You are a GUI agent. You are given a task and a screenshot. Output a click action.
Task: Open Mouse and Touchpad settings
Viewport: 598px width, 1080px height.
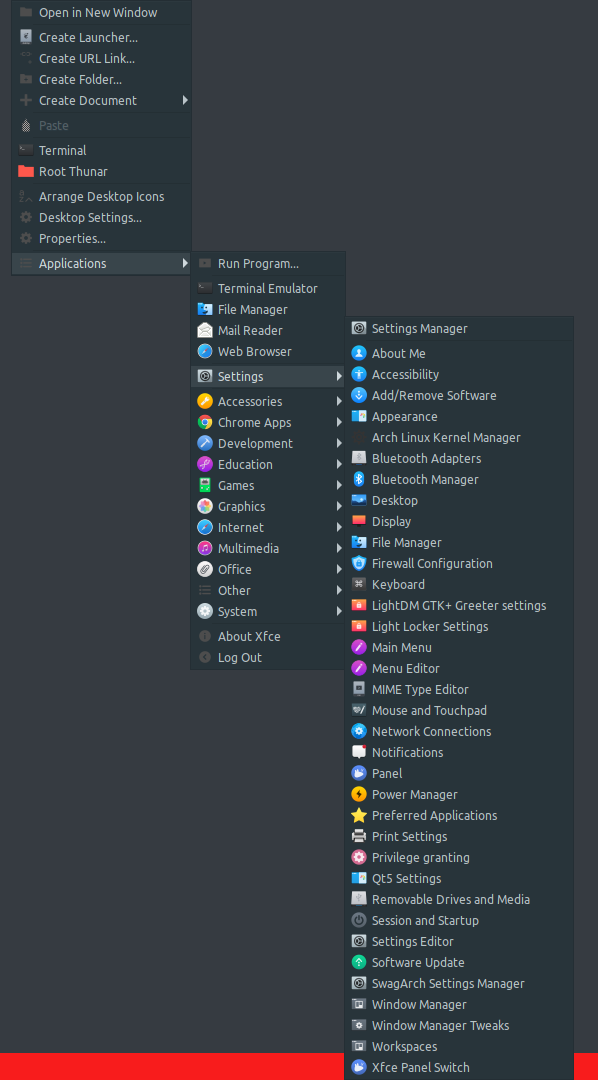coord(427,710)
